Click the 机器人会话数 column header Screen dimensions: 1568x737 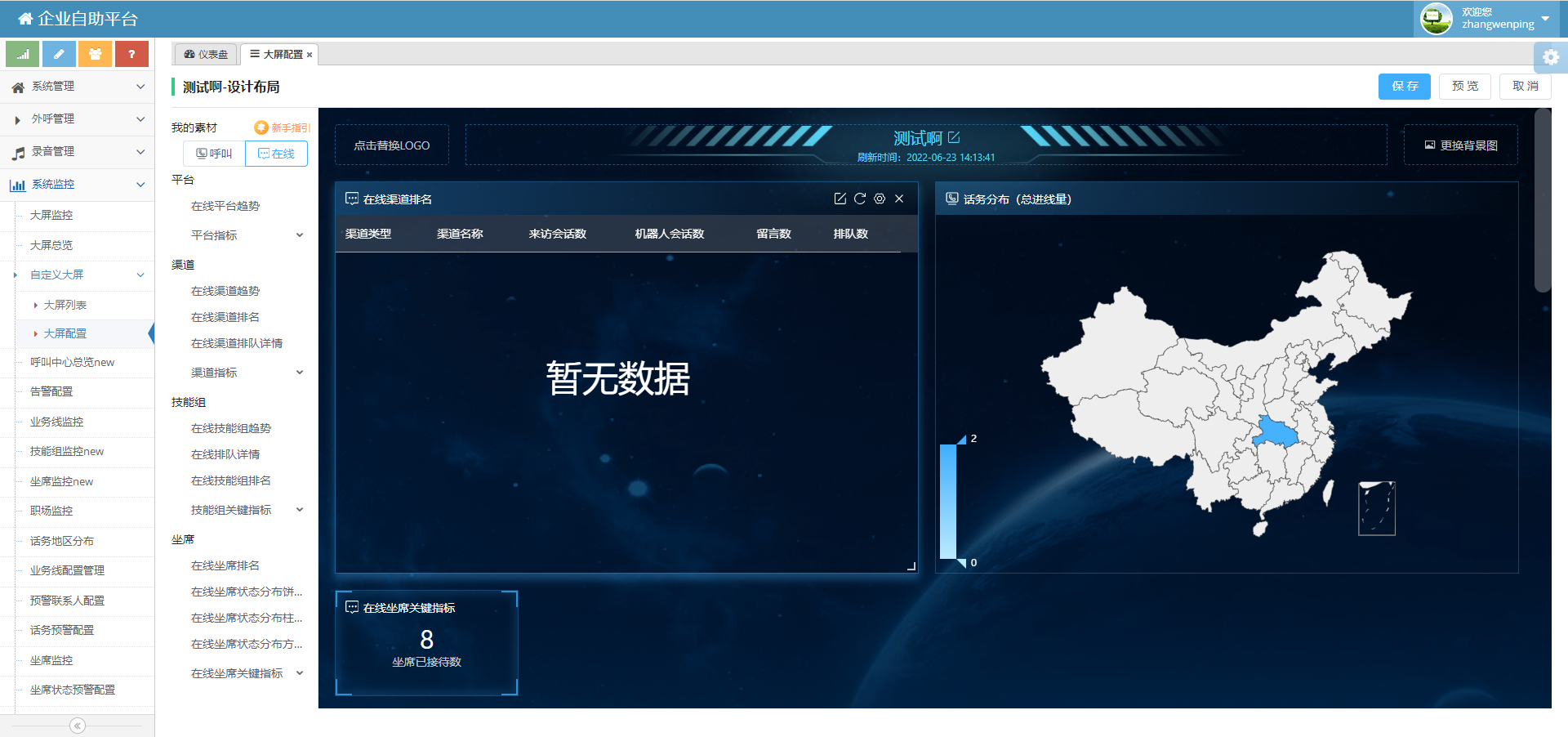670,234
